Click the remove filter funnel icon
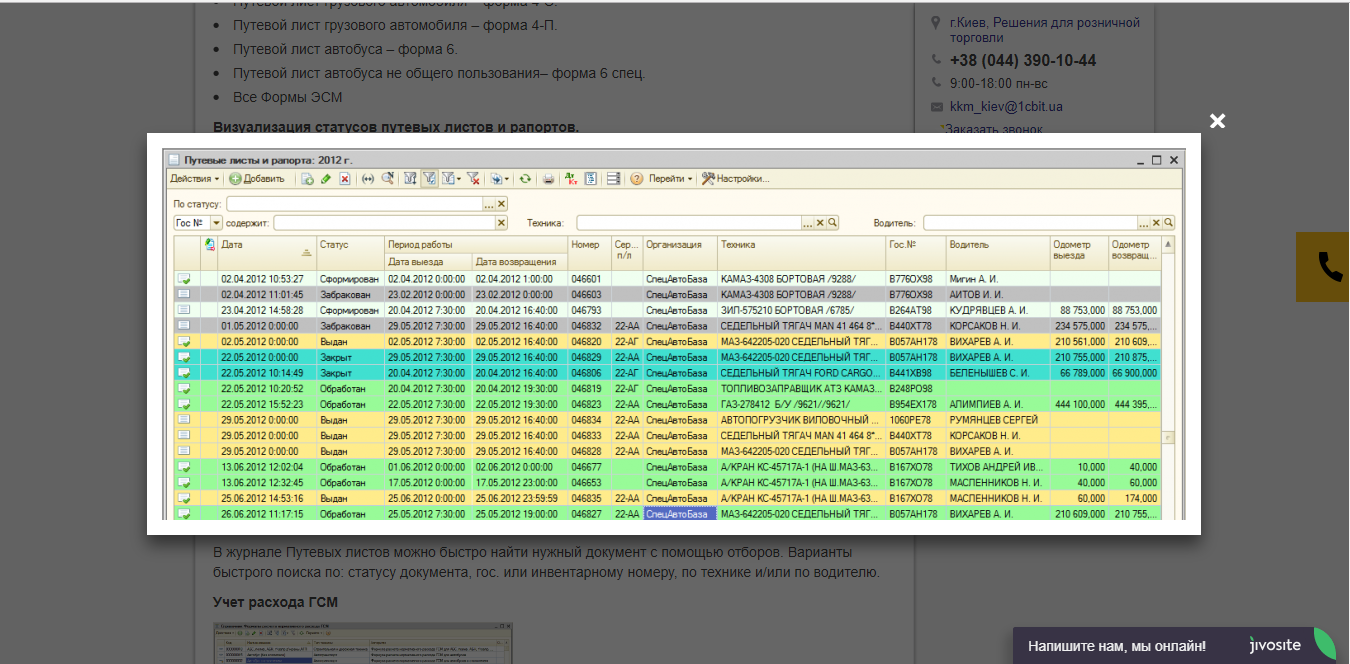 (474, 179)
